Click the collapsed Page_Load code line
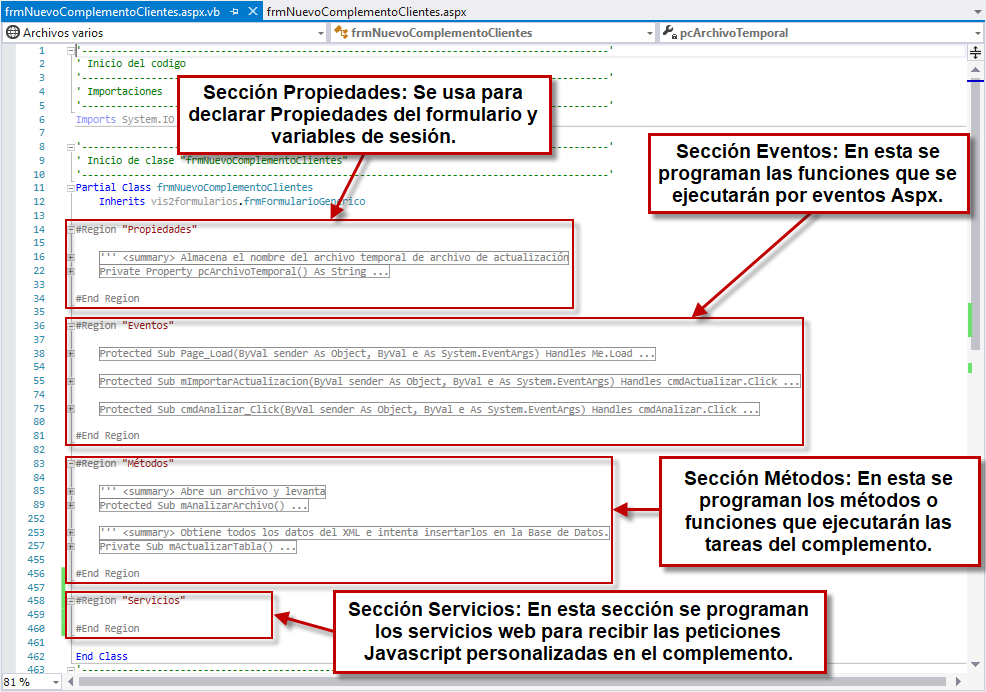The height and width of the screenshot is (692, 986). 377,354
